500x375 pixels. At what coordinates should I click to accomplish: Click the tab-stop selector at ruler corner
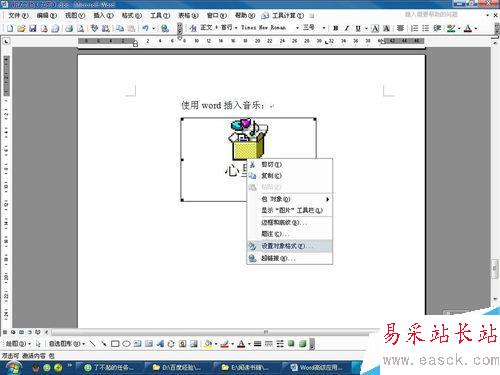click(6, 41)
